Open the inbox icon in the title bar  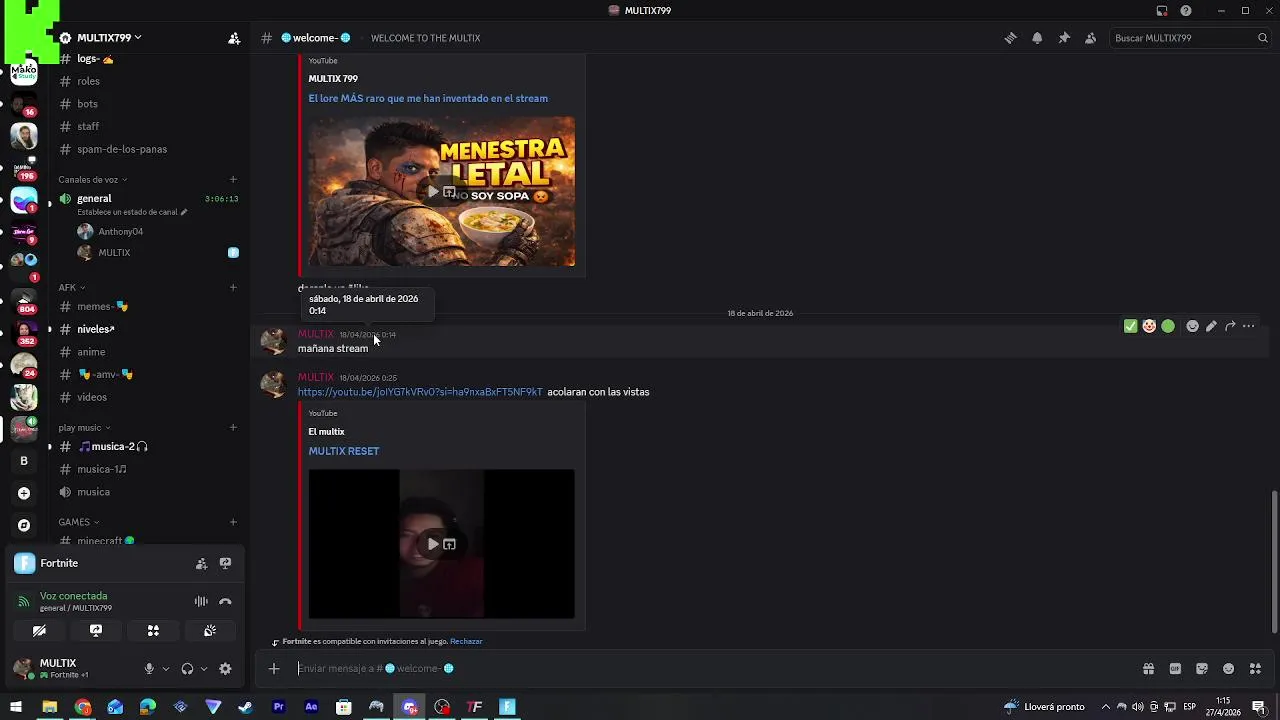(x=1162, y=11)
